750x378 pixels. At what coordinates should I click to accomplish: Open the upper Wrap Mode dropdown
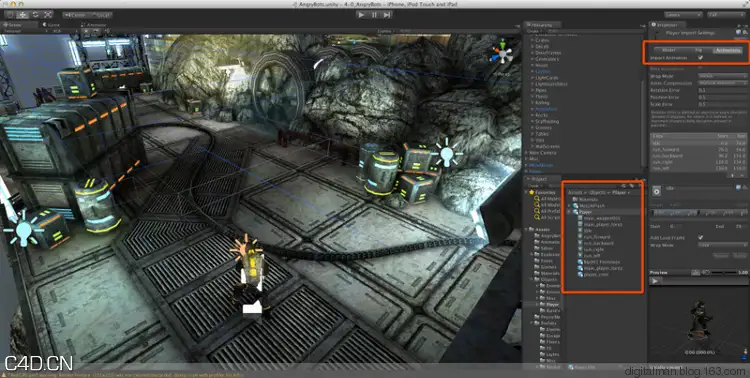(x=722, y=76)
